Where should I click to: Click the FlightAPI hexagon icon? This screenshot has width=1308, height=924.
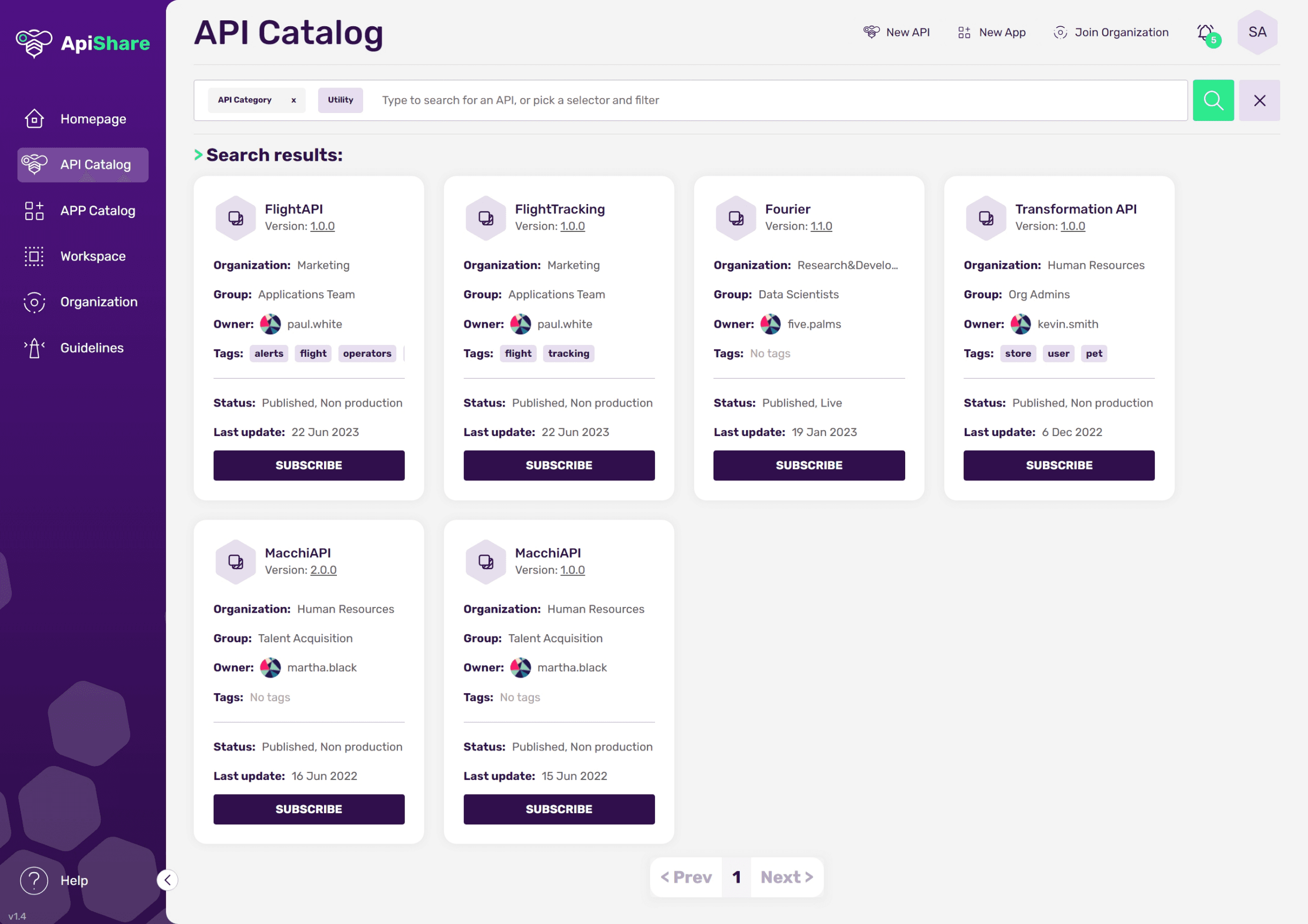(235, 218)
